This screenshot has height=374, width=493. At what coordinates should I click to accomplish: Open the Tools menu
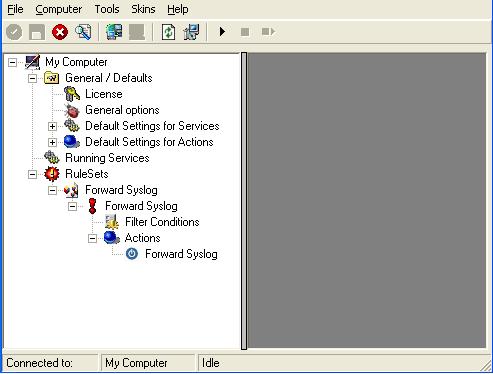click(107, 9)
